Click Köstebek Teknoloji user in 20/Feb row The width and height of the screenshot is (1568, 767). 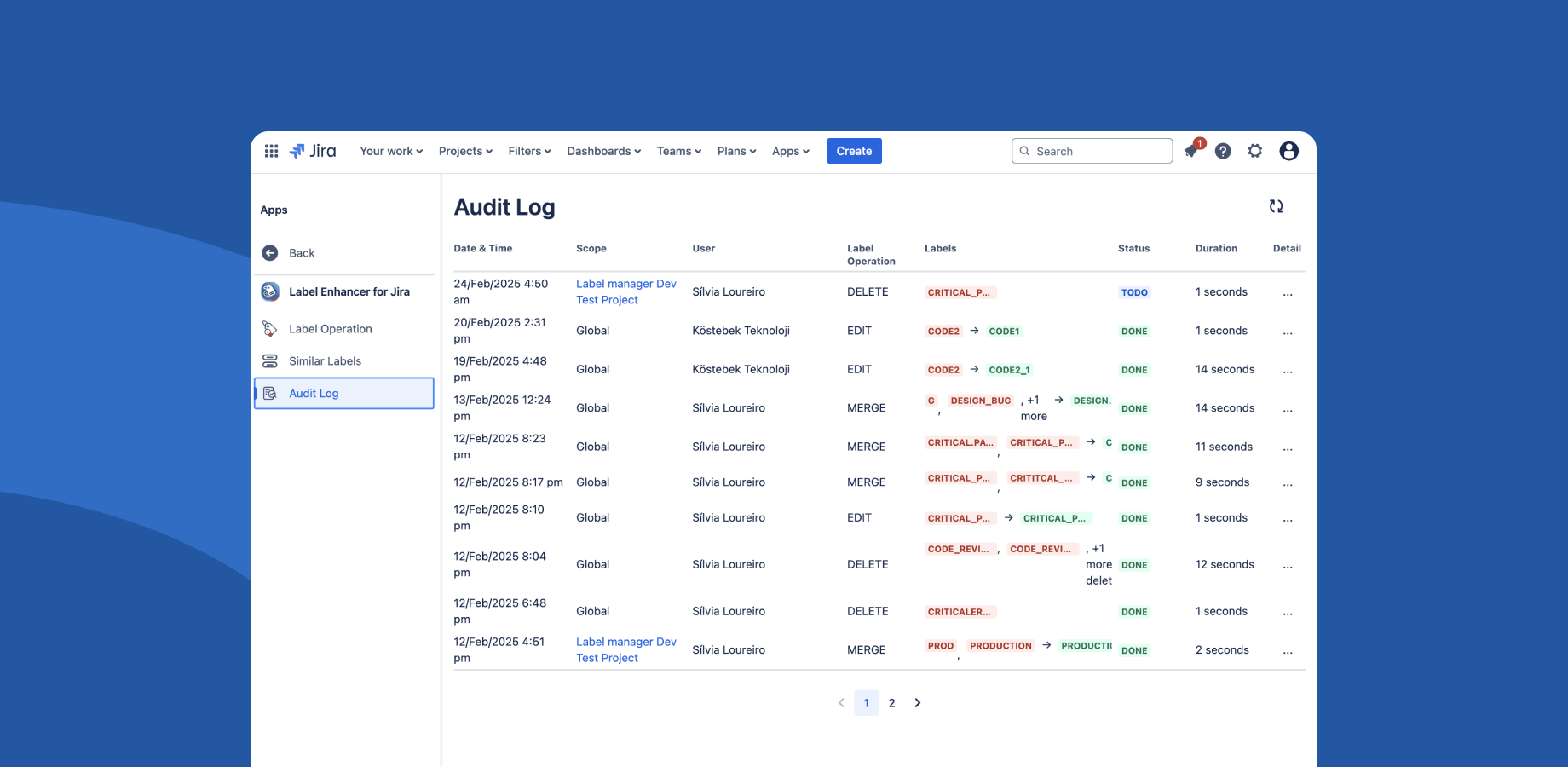[741, 331]
